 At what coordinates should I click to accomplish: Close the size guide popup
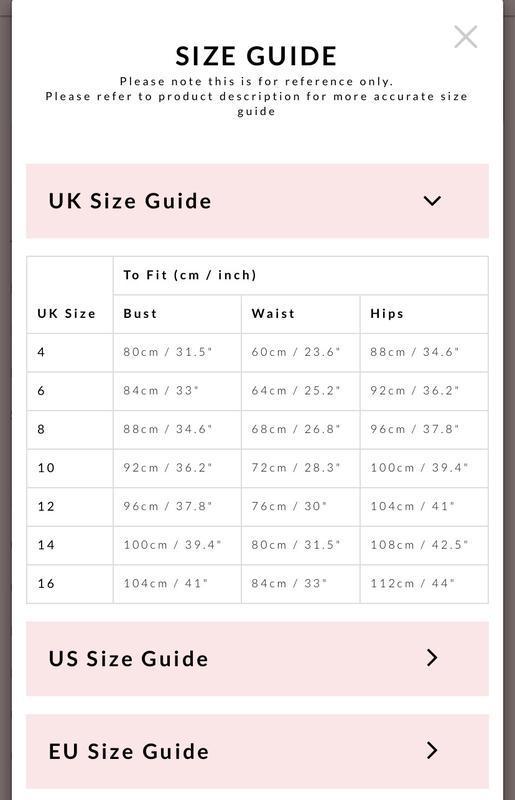[465, 37]
